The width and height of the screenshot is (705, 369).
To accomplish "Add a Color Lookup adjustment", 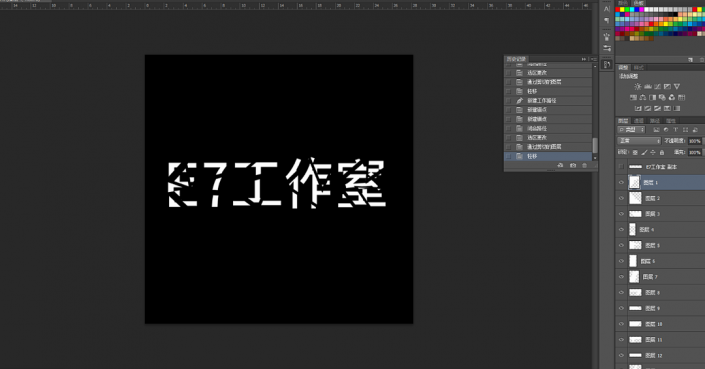I will point(682,97).
